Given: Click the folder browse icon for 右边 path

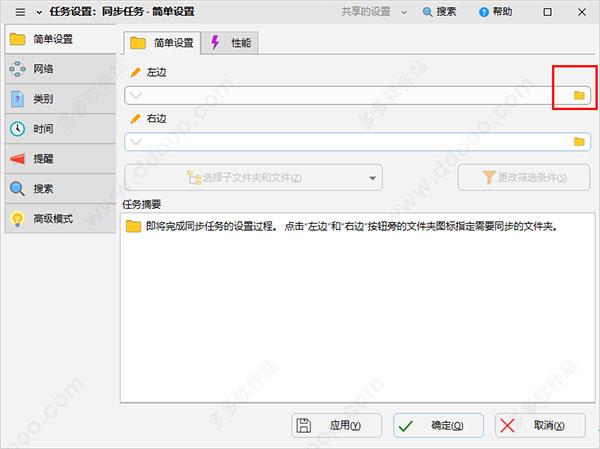Looking at the screenshot, I should pyautogui.click(x=578, y=142).
